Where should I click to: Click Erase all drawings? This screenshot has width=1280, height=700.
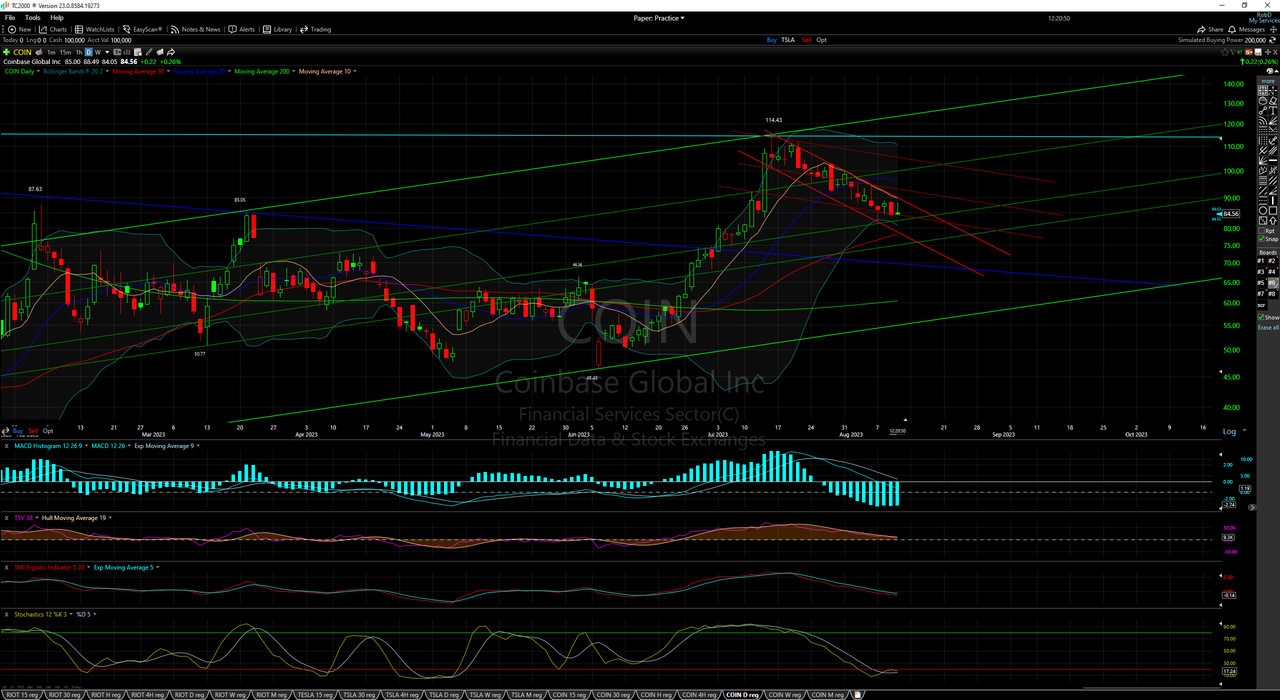1268,327
